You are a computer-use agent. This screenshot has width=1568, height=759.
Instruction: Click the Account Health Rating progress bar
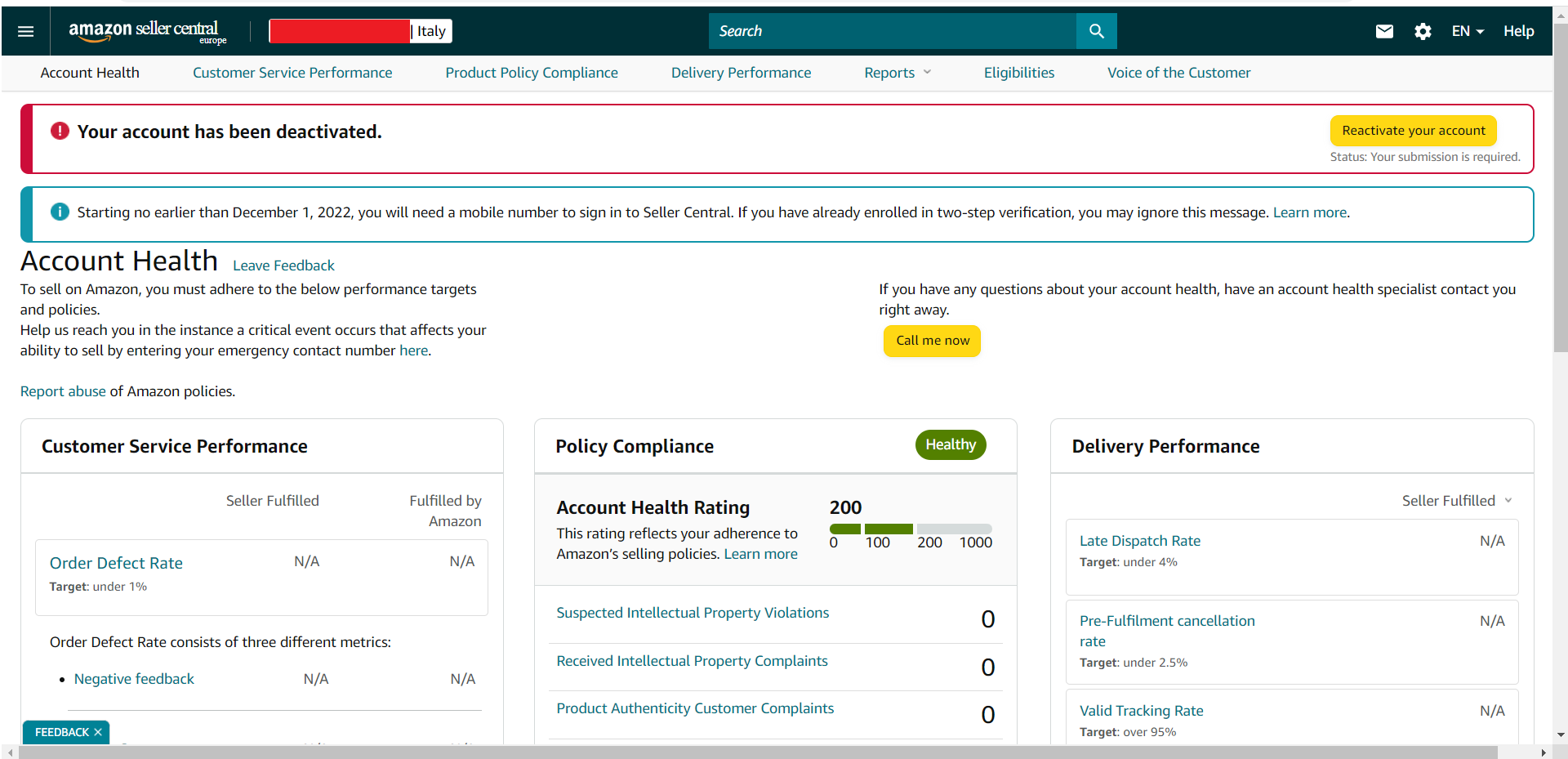[x=911, y=529]
